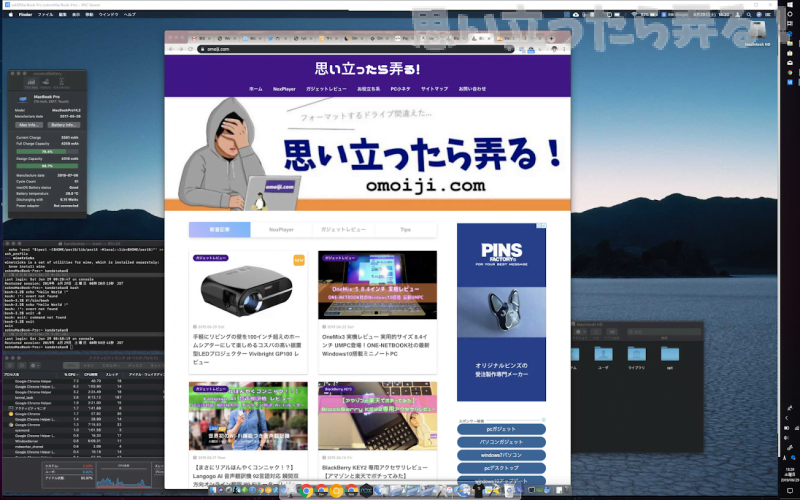
Task: Click お役立ち系 in the site navigation
Action: point(368,89)
